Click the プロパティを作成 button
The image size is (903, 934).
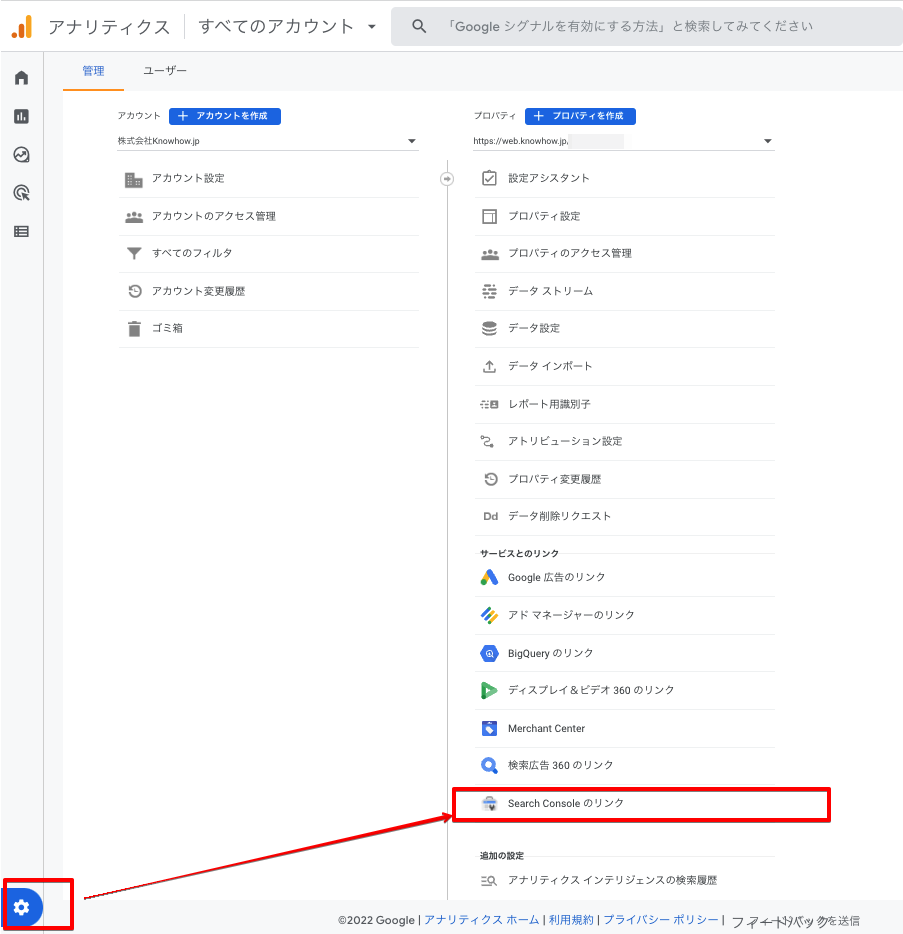[580, 116]
